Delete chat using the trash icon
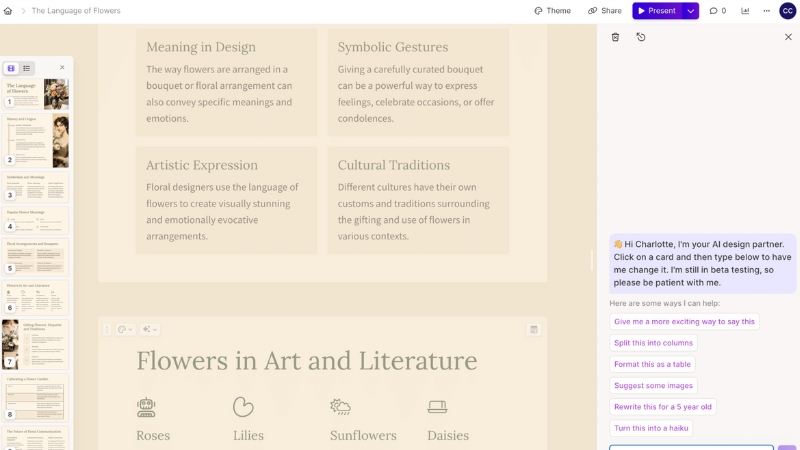 [615, 37]
